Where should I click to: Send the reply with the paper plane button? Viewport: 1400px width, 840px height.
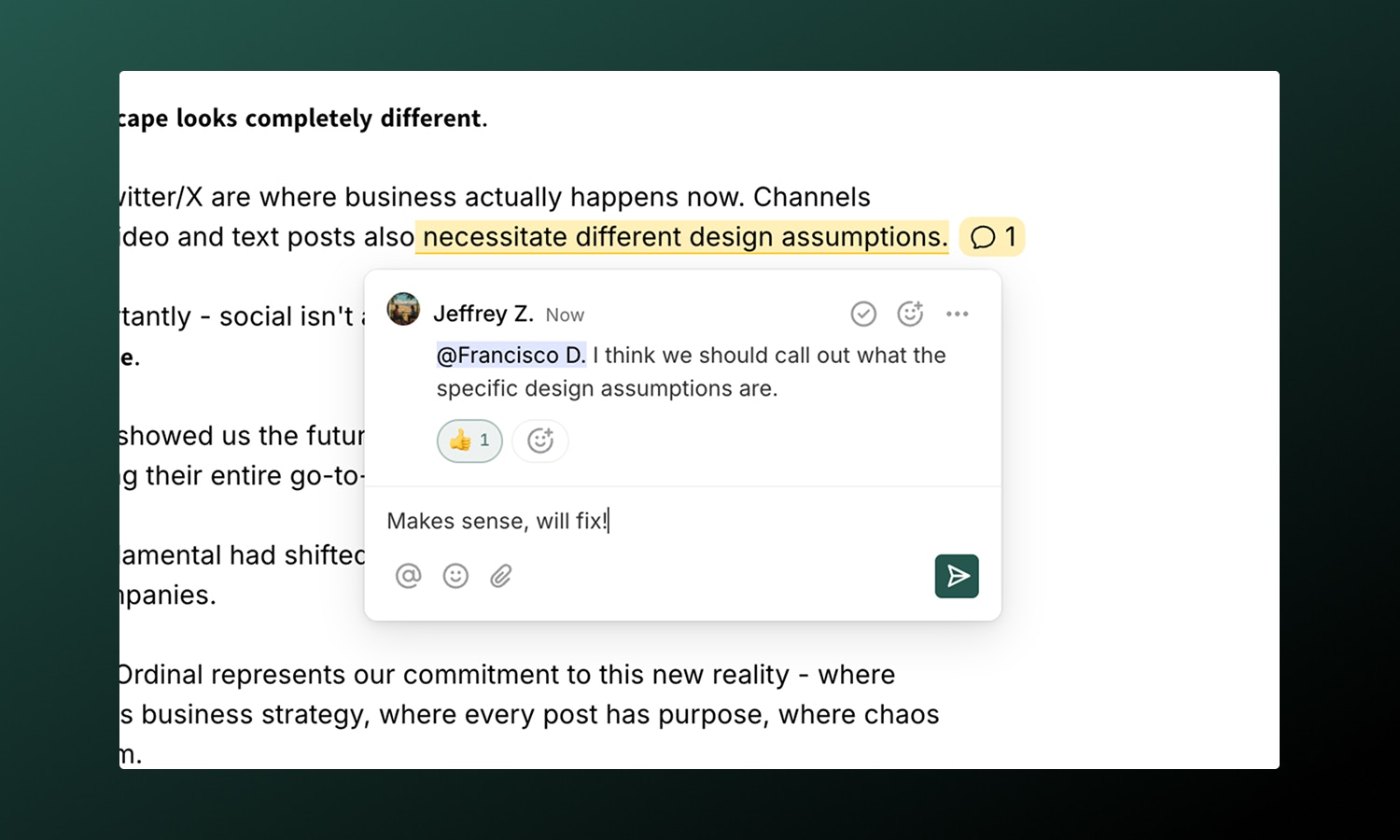click(957, 576)
